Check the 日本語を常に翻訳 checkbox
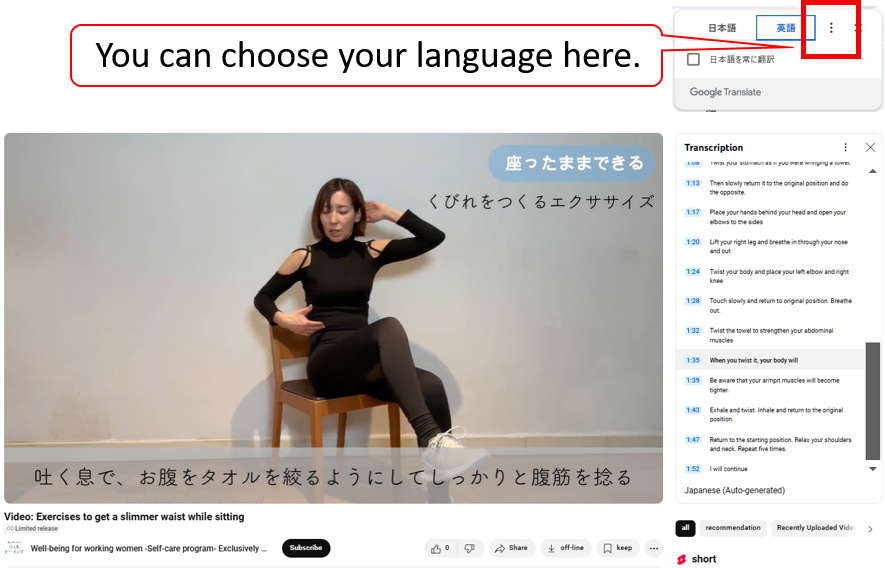The width and height of the screenshot is (885, 568). 694,59
